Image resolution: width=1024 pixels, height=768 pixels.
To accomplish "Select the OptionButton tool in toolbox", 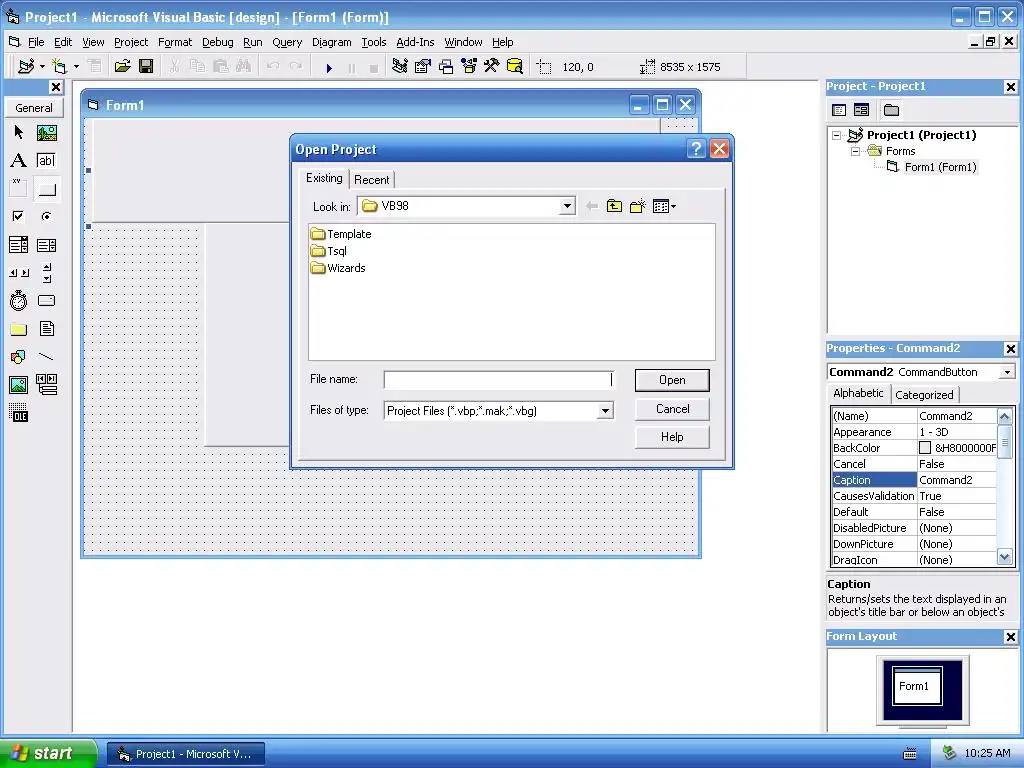I will click(x=46, y=216).
